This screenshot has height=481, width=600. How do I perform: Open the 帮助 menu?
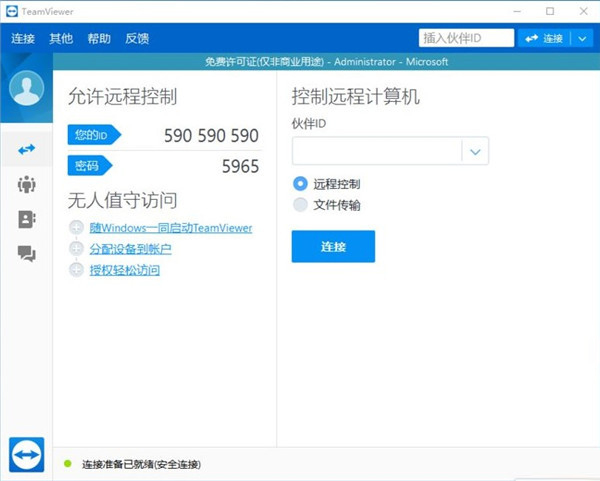click(x=99, y=38)
